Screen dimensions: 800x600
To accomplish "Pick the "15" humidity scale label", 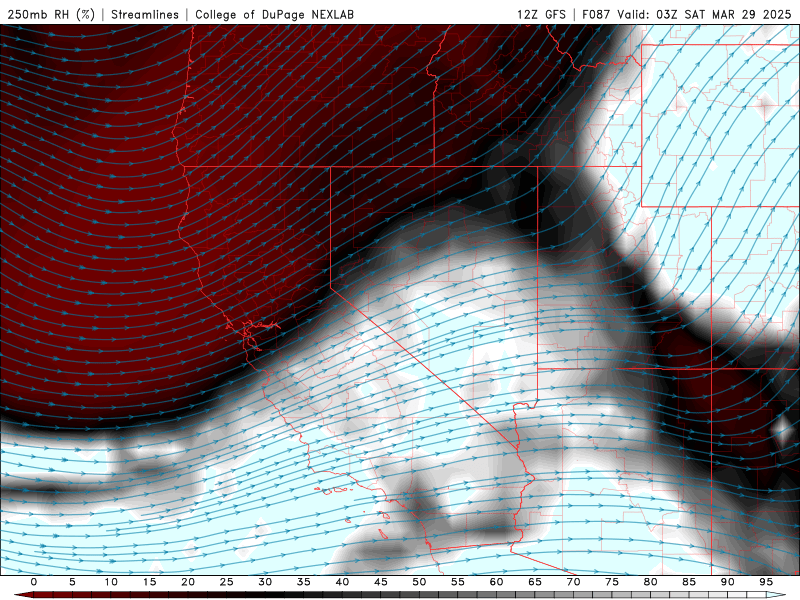I will pyautogui.click(x=149, y=582).
